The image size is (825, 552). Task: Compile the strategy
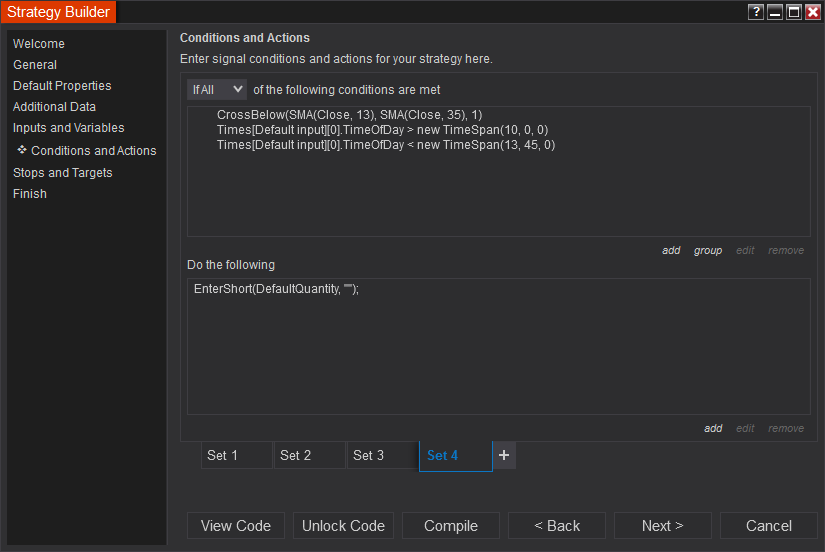pos(451,526)
